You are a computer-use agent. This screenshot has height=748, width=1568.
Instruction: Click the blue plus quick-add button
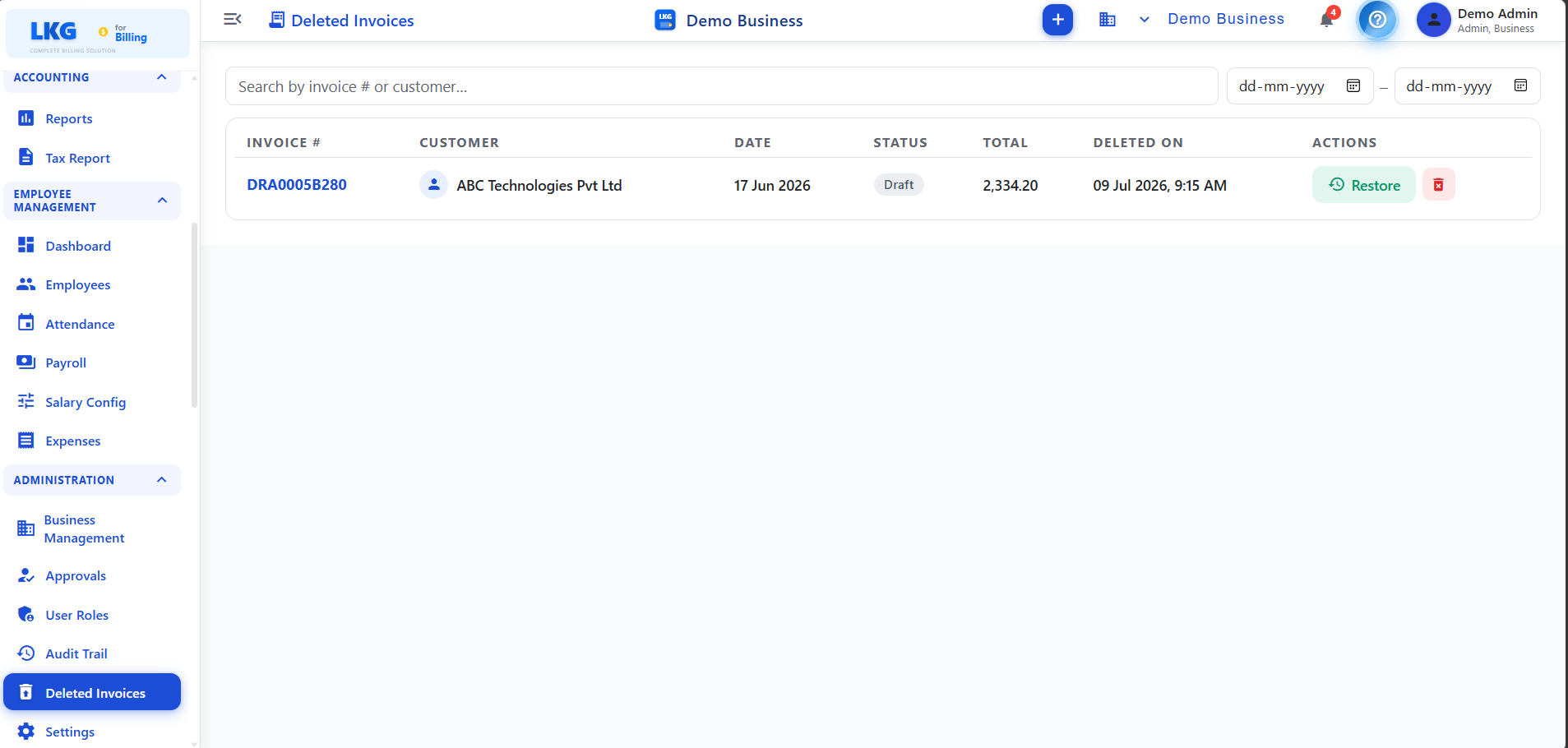[1057, 20]
